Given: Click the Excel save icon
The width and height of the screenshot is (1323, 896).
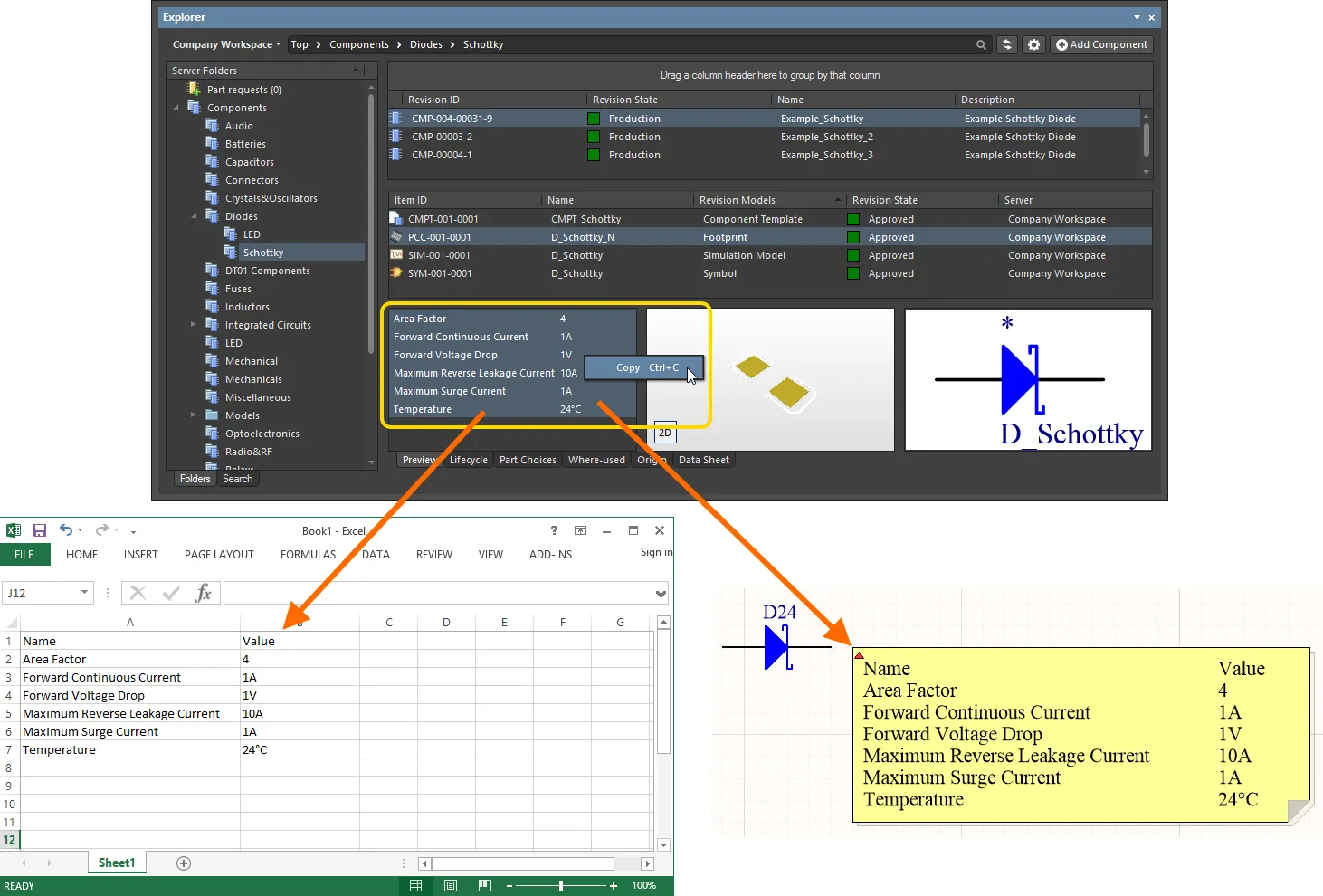Looking at the screenshot, I should (40, 530).
